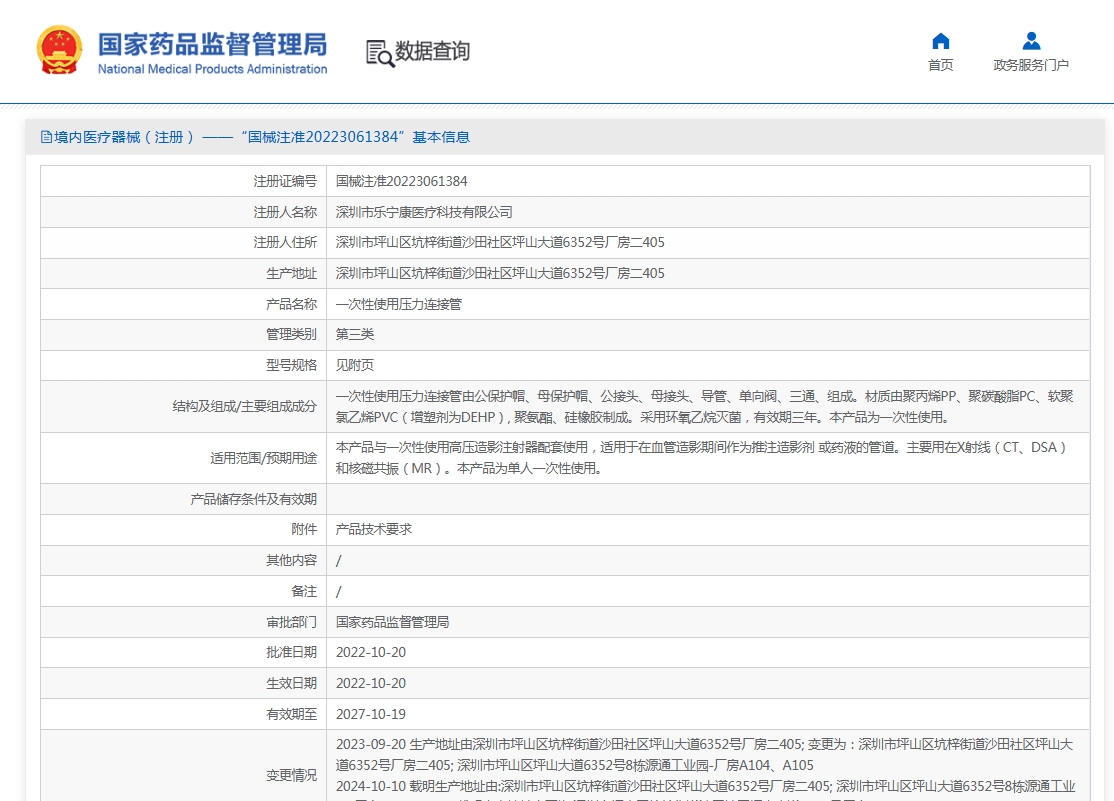Click the 生产地址 label

[x=291, y=274]
